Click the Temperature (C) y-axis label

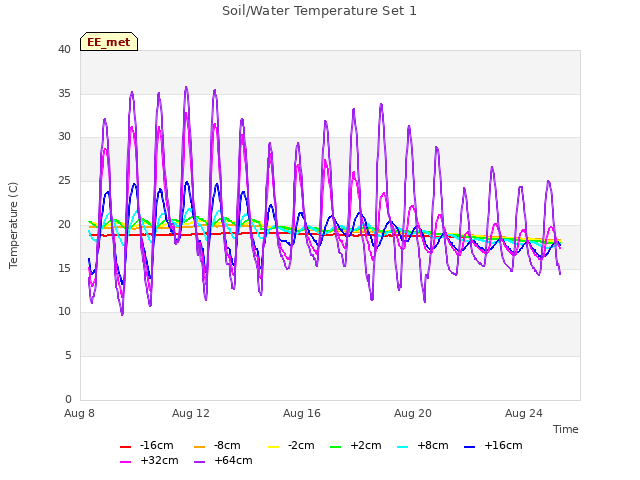pyautogui.click(x=13, y=225)
